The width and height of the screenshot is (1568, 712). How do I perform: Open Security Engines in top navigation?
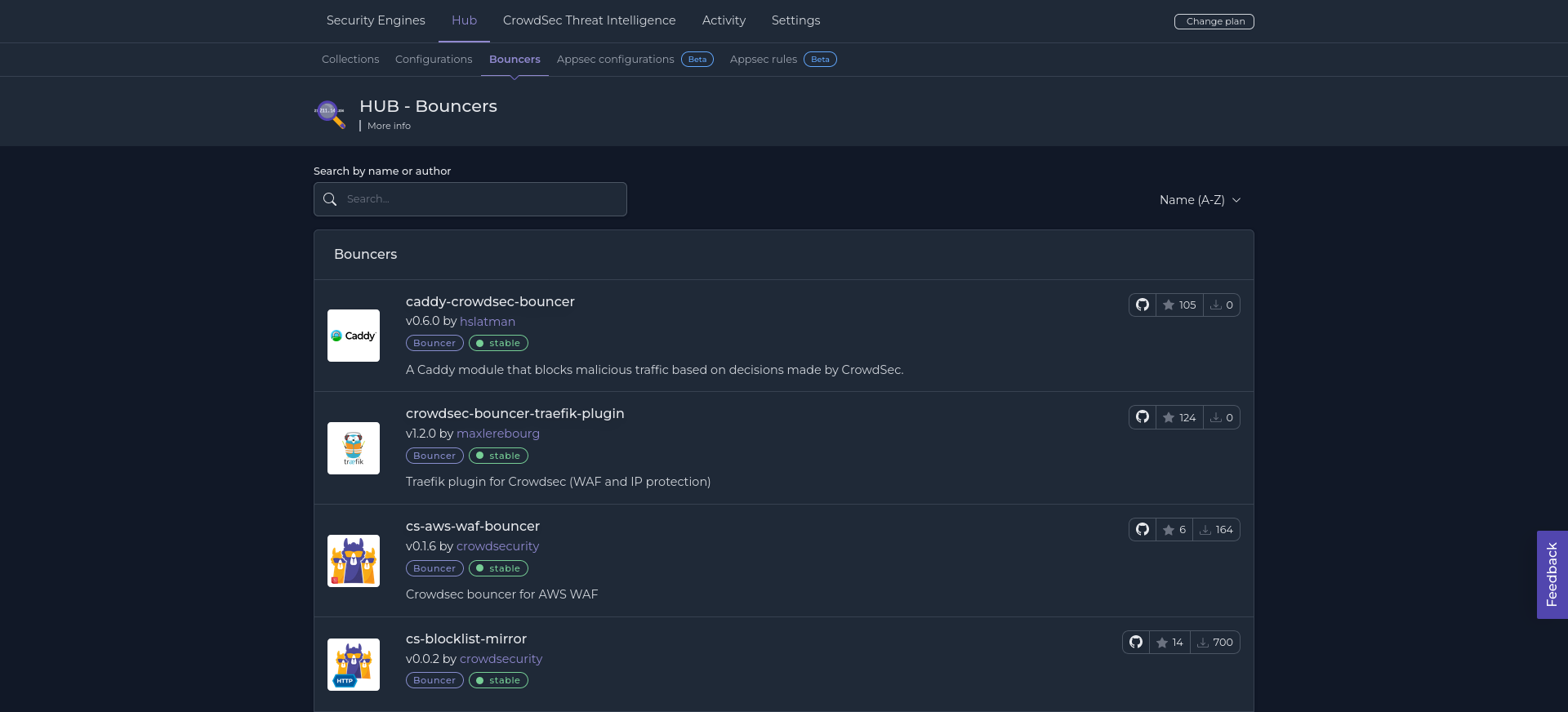pos(376,20)
